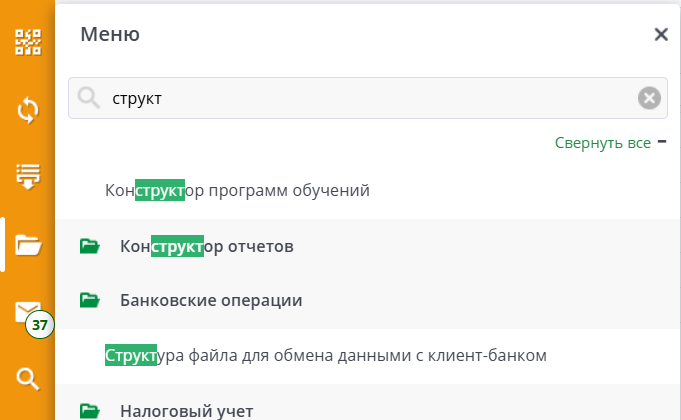Click the Банковские операции folder icon
The image size is (681, 420).
90,300
